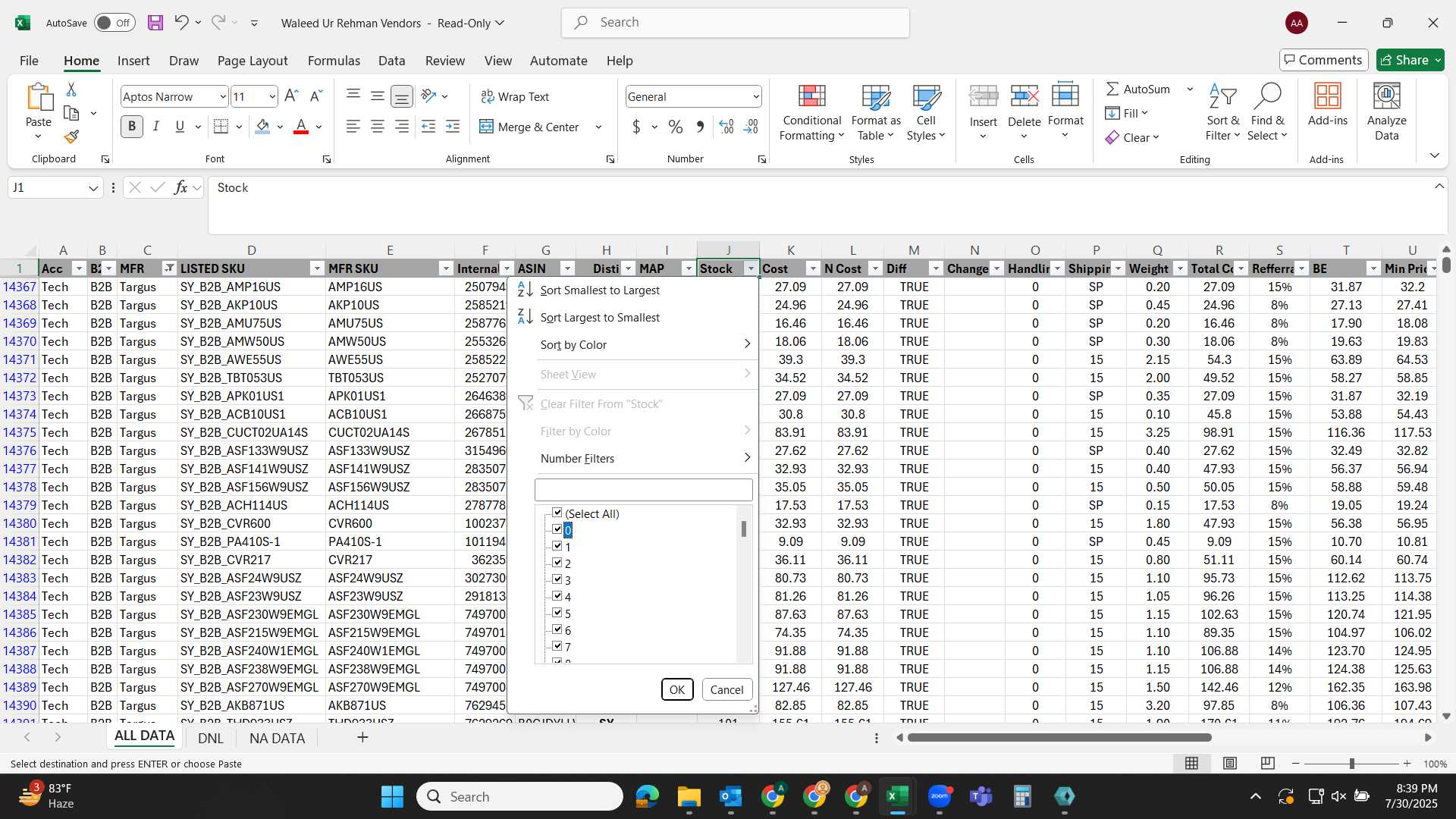Screen dimensions: 1456x819
Task: Expand Merge & Center dropdown arrow
Action: click(598, 127)
